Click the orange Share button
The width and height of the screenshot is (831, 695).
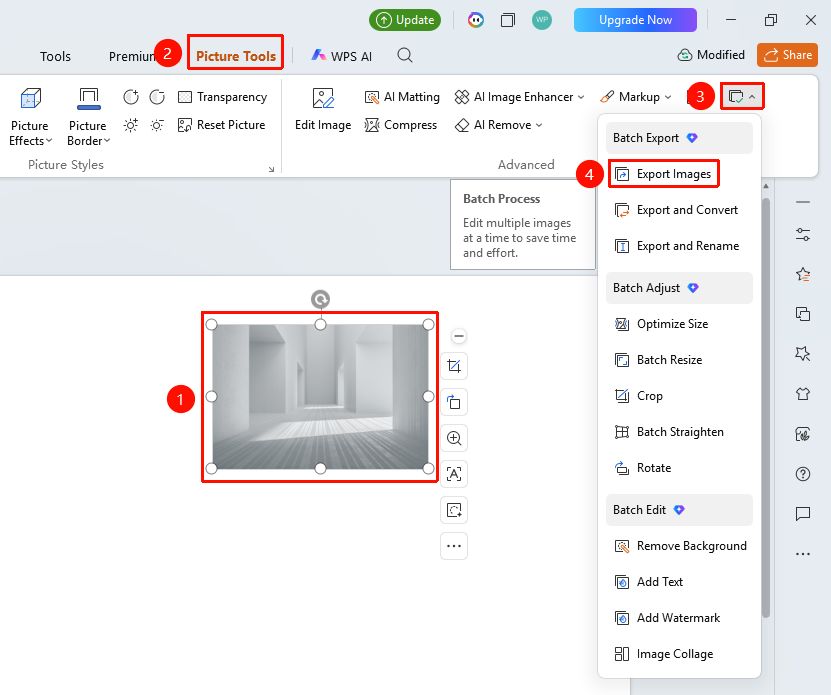point(788,55)
